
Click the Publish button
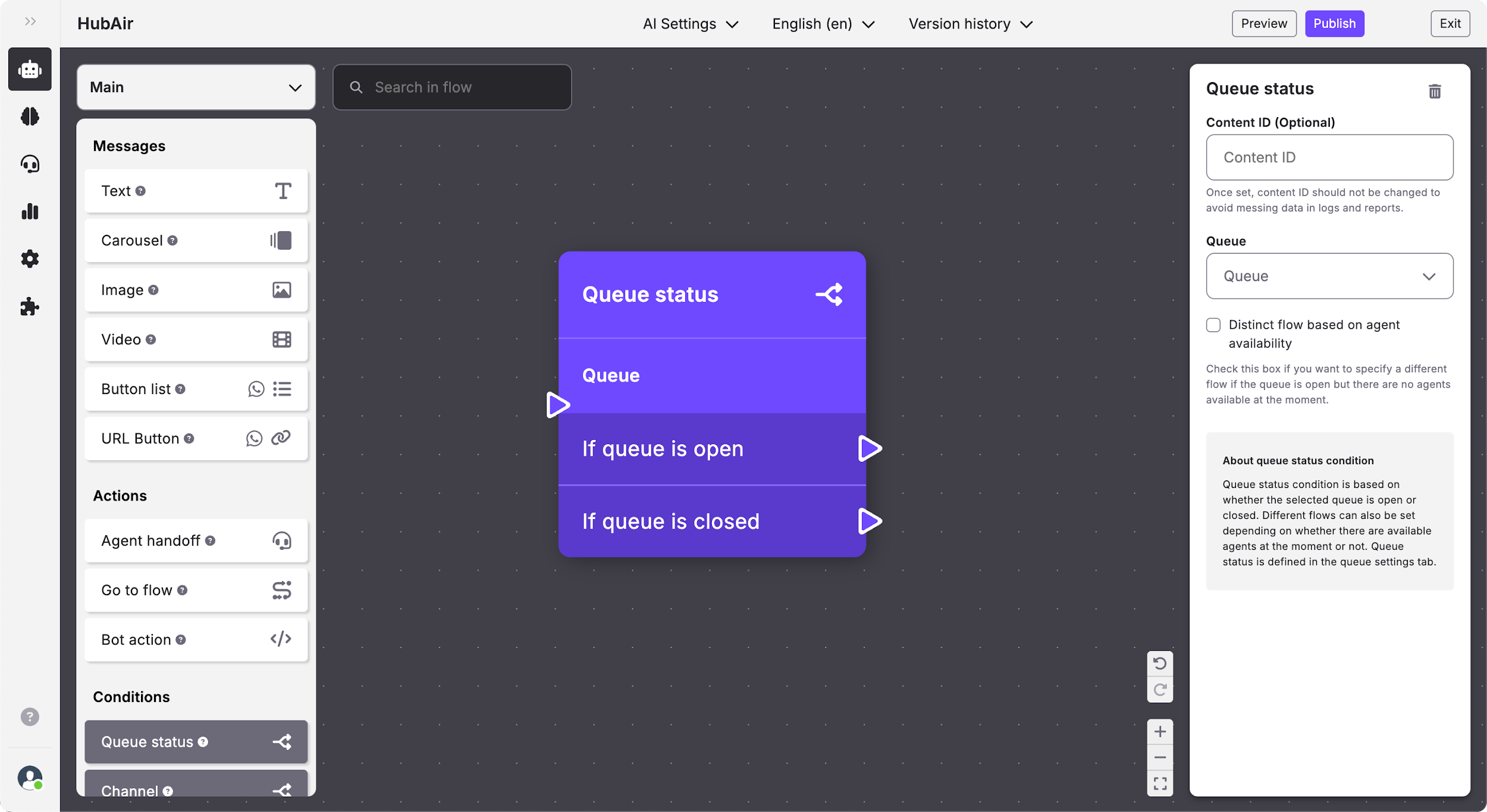[x=1334, y=24]
